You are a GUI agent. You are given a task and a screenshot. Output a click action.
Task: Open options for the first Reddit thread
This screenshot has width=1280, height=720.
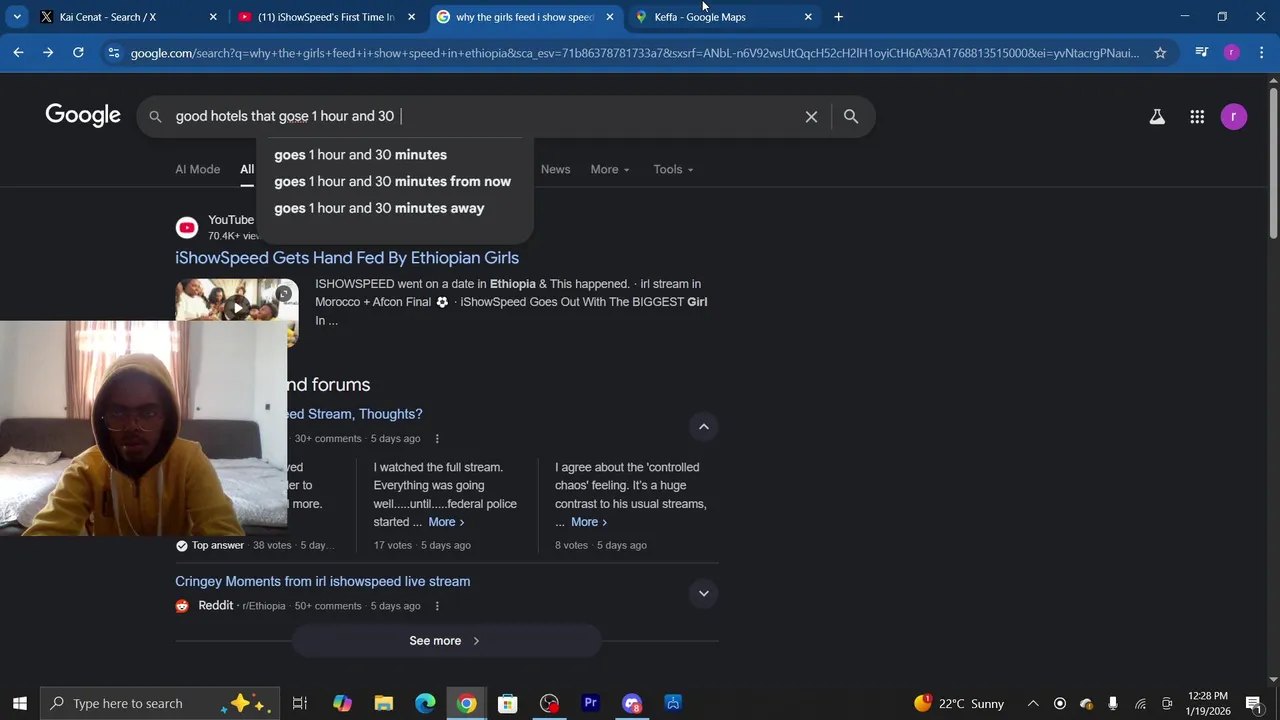coord(437,439)
